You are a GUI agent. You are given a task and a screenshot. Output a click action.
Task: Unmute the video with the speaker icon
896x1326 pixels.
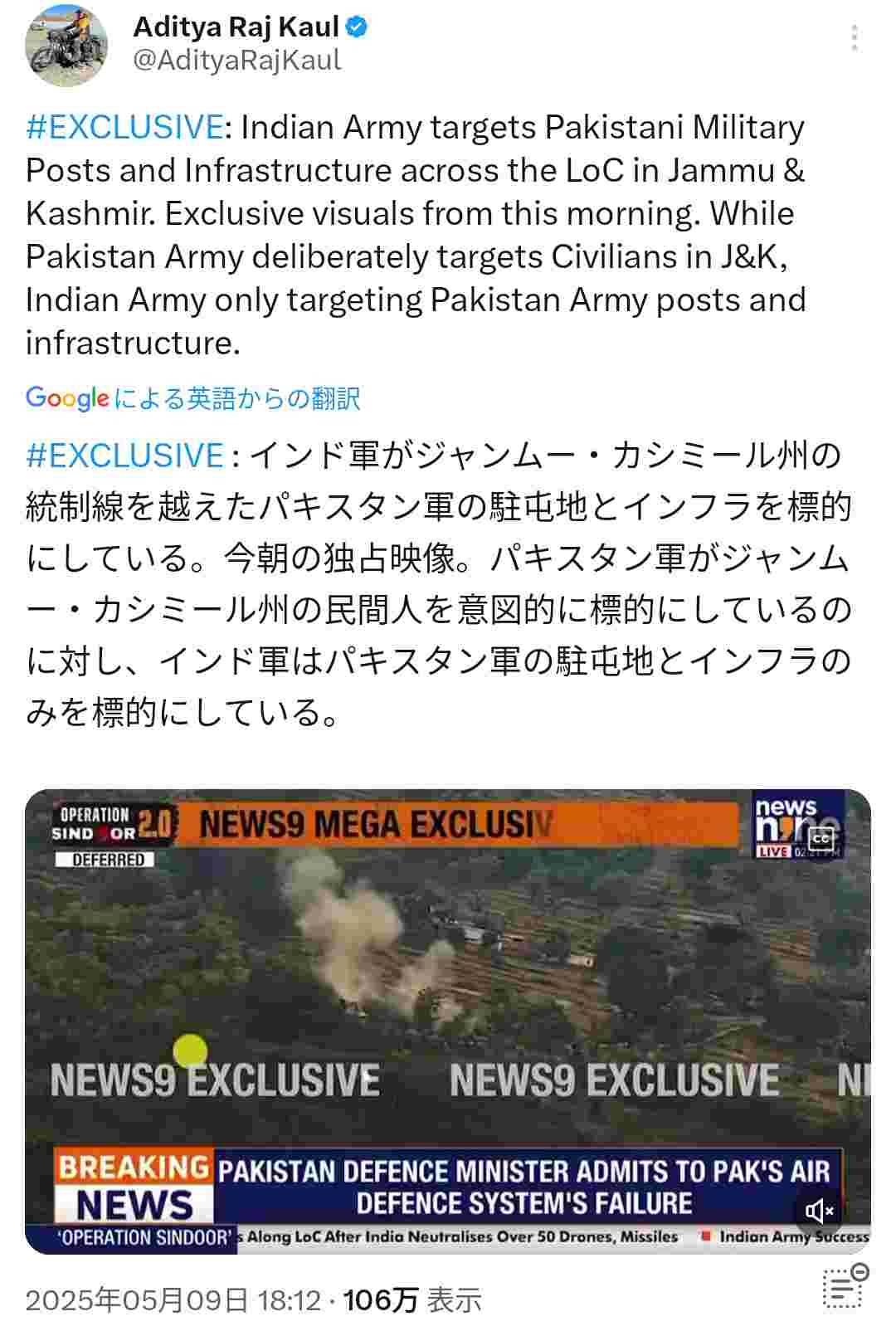tap(820, 1211)
